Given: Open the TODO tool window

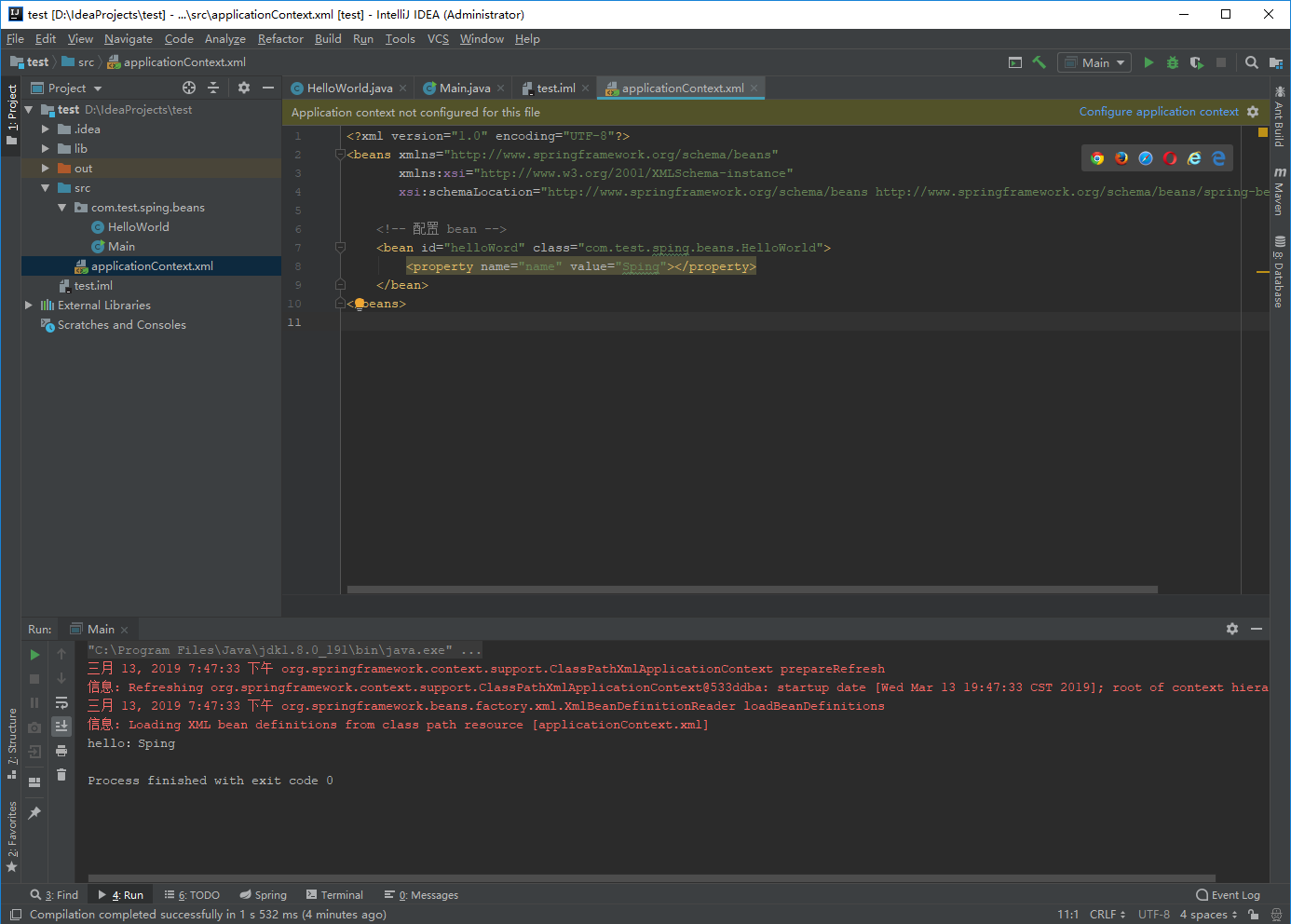Looking at the screenshot, I should [193, 895].
